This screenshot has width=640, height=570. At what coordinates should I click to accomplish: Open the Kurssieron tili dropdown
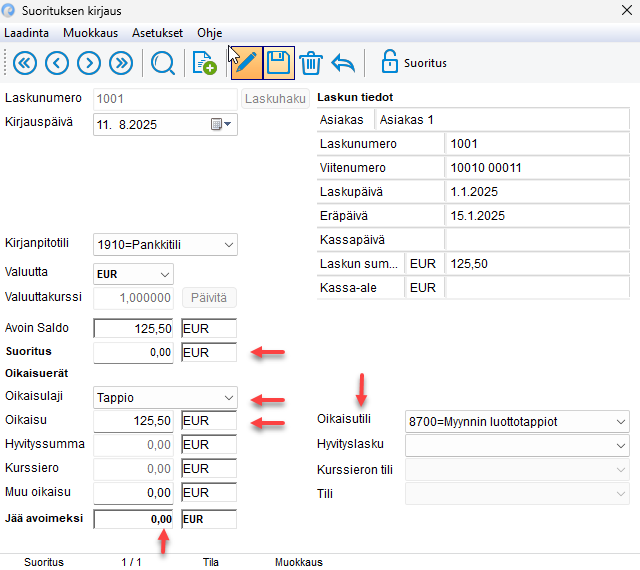[621, 470]
